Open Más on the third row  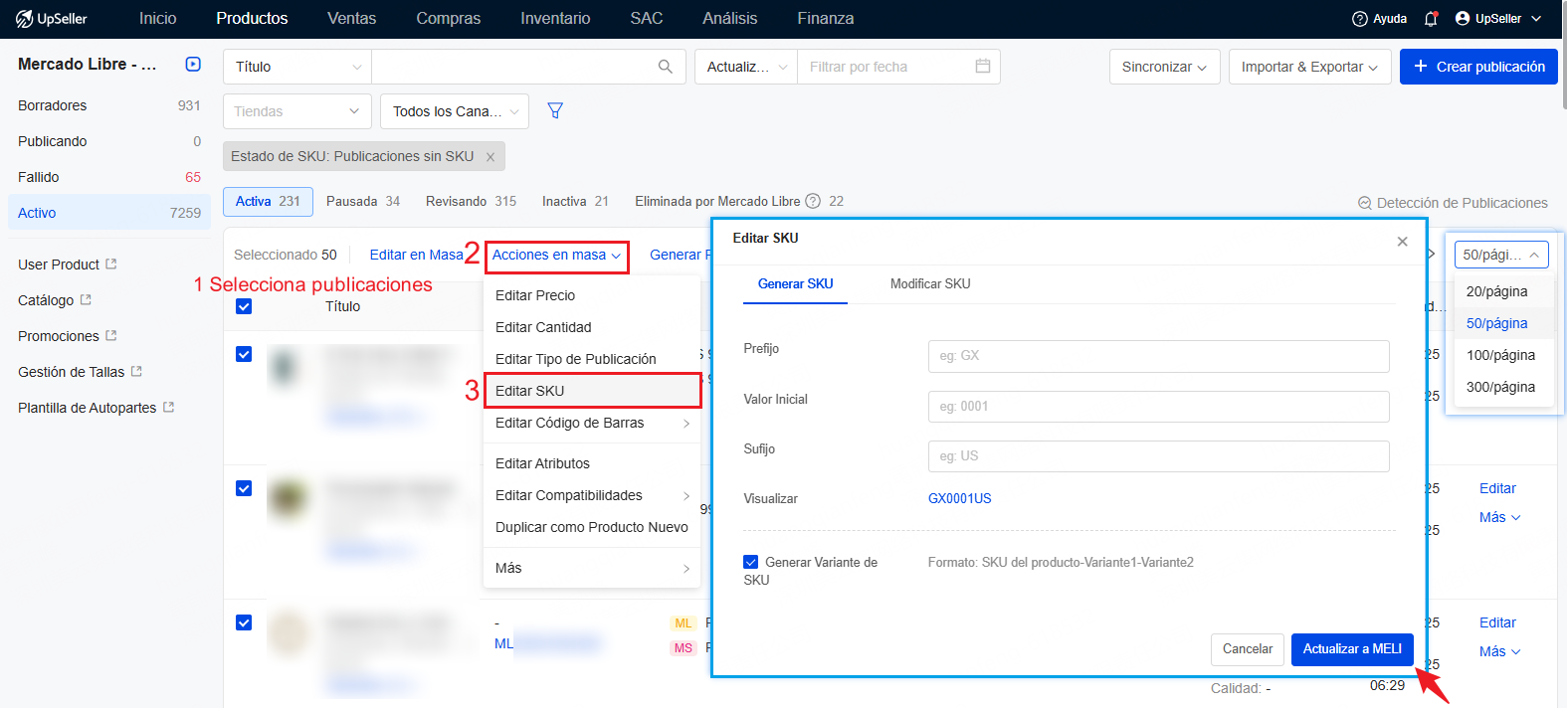click(x=1499, y=651)
